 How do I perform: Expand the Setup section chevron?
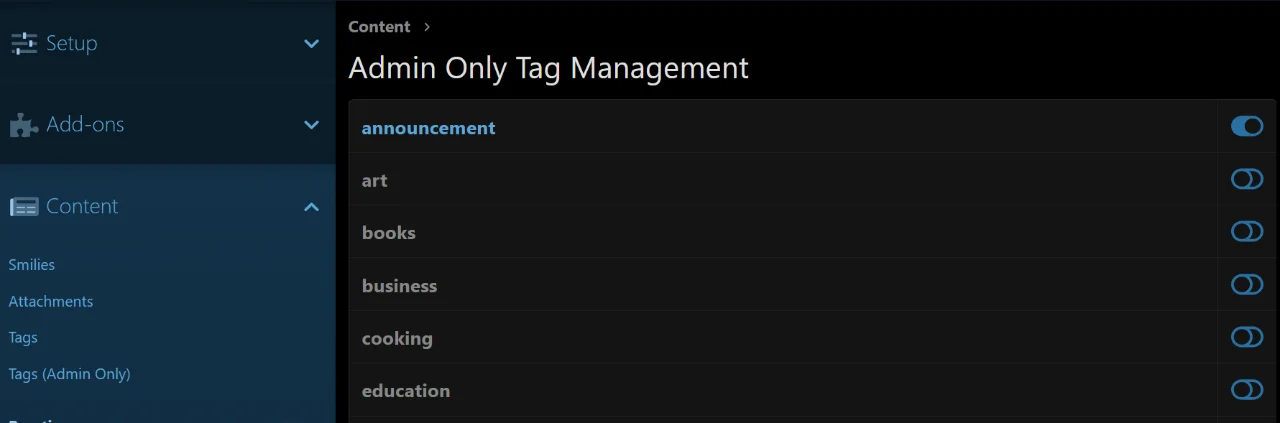[x=311, y=44]
